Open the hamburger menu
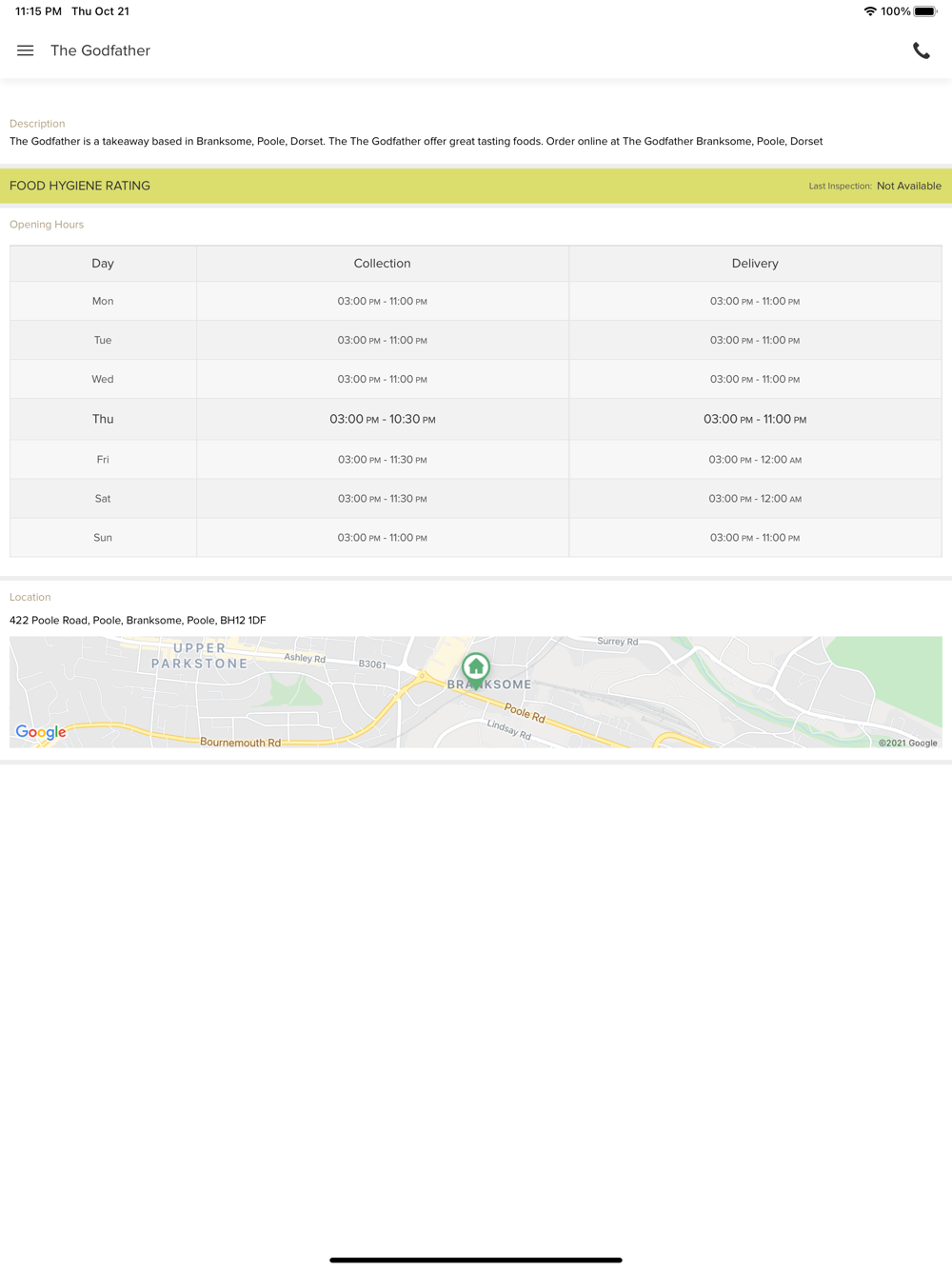Image resolution: width=952 pixels, height=1270 pixels. tap(26, 50)
